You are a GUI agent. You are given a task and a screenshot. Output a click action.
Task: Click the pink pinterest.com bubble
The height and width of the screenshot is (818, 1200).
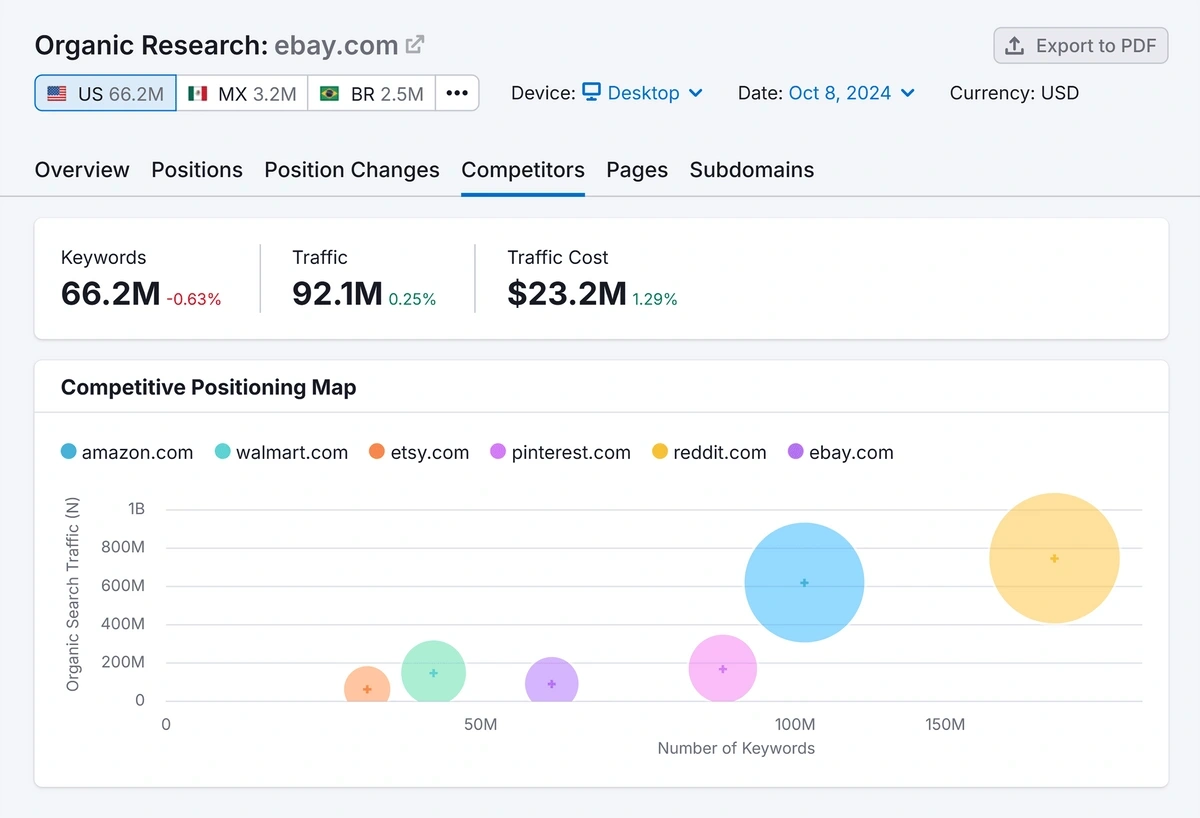pos(722,669)
